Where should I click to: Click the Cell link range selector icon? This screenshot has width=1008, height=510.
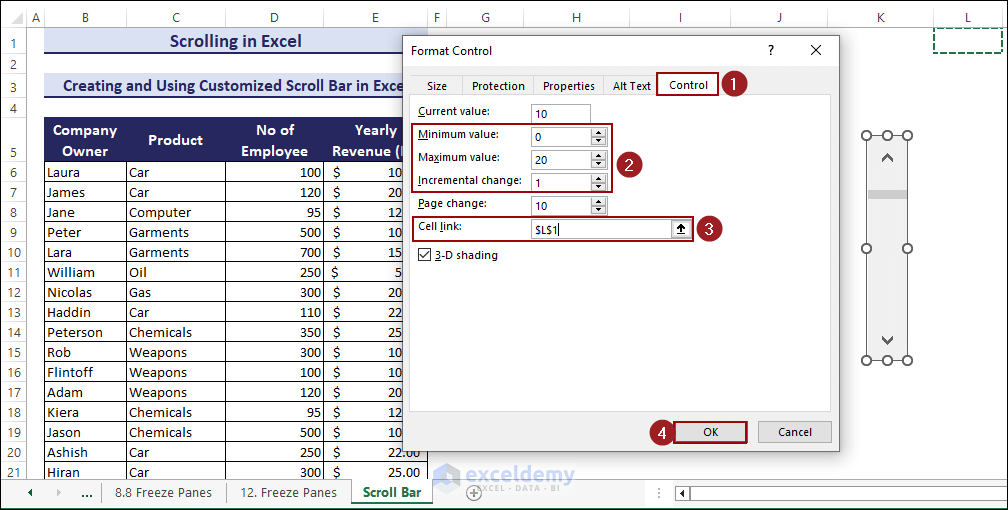point(681,229)
